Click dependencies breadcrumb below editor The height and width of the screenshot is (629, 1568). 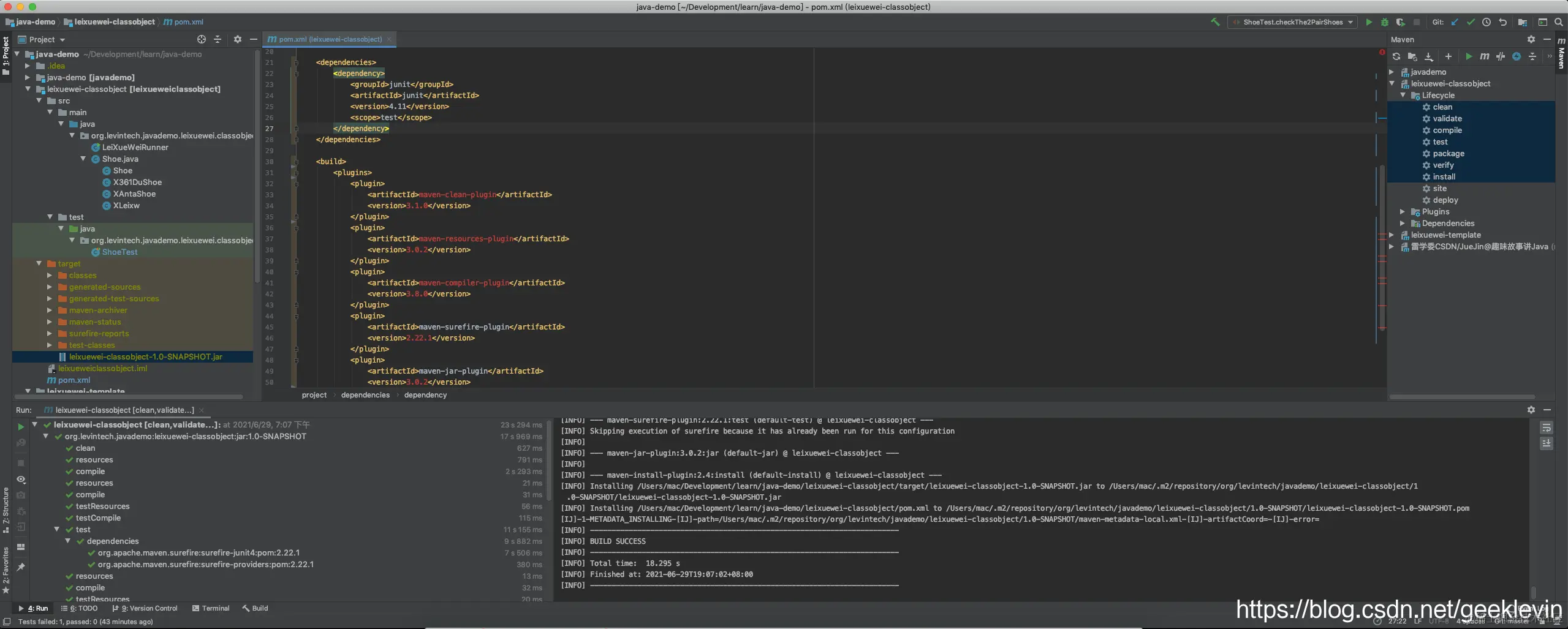365,395
